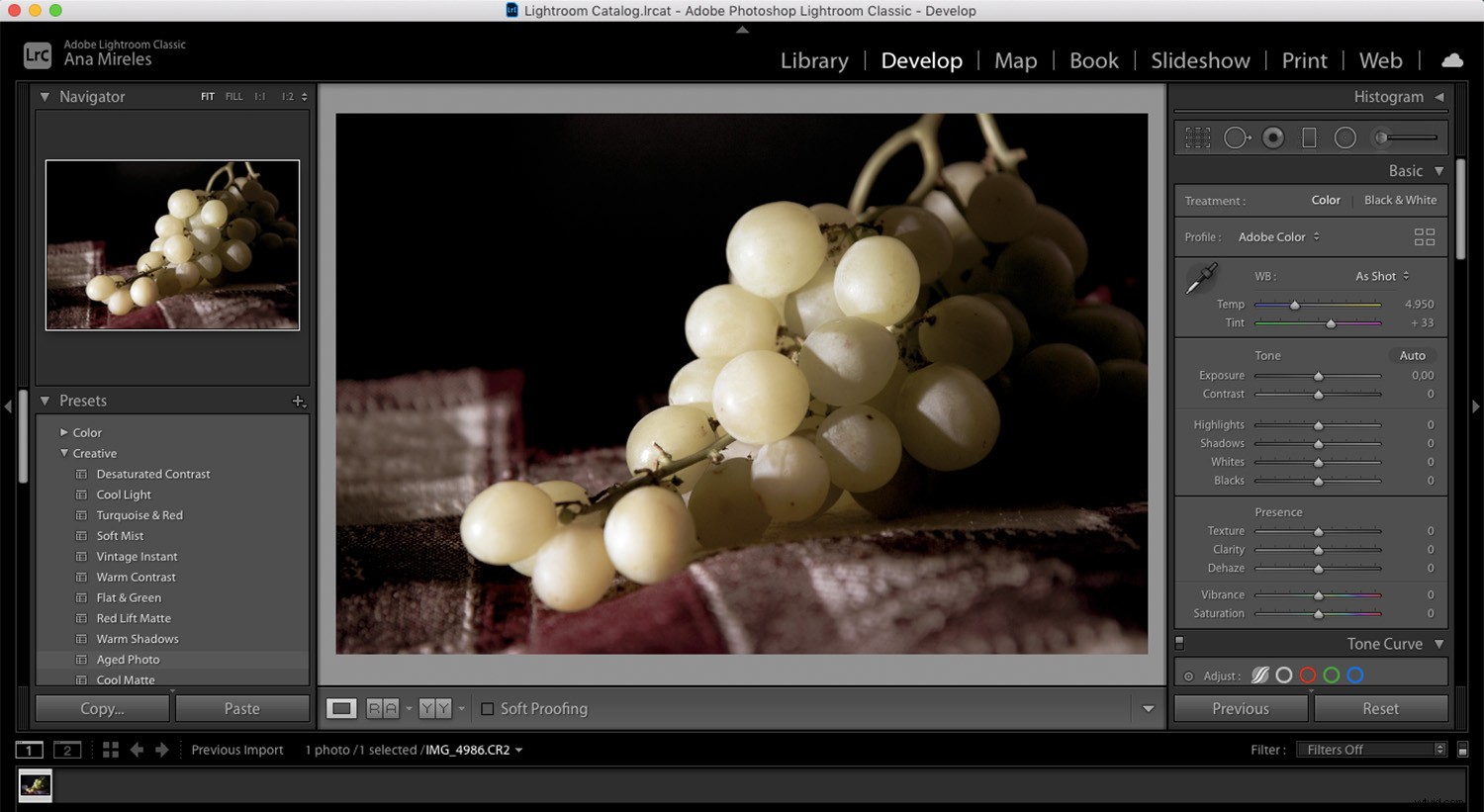The height and width of the screenshot is (812, 1484).
Task: Open the Filters Off dropdown
Action: click(x=1370, y=750)
